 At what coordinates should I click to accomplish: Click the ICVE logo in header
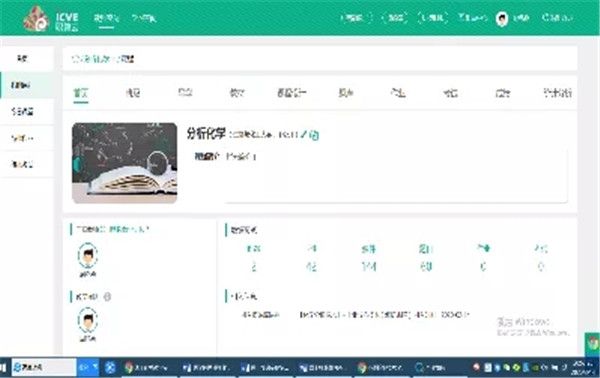point(51,18)
